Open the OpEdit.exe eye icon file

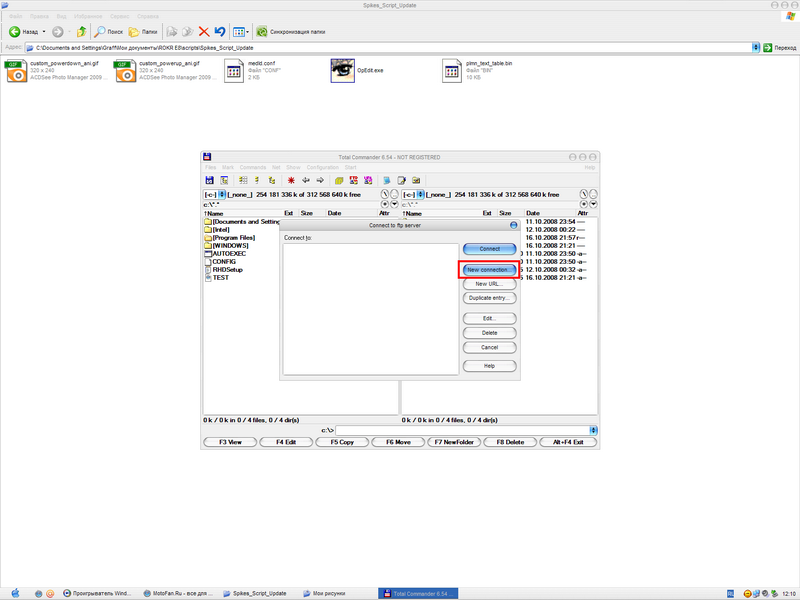click(x=342, y=70)
